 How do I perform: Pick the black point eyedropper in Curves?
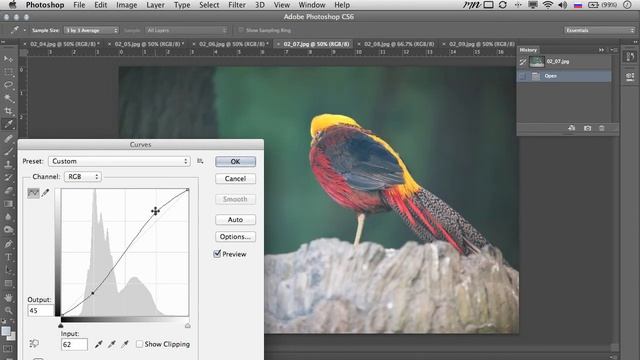point(98,344)
